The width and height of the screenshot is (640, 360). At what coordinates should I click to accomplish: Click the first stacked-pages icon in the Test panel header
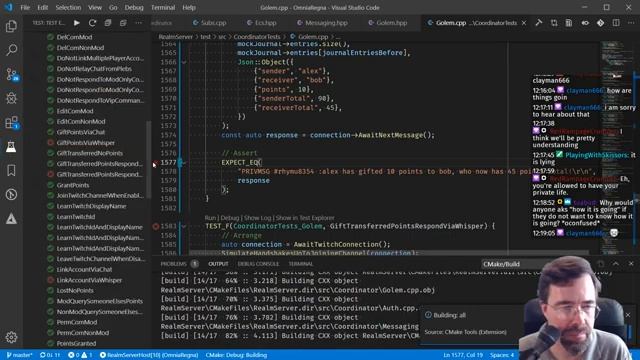[x=108, y=23]
